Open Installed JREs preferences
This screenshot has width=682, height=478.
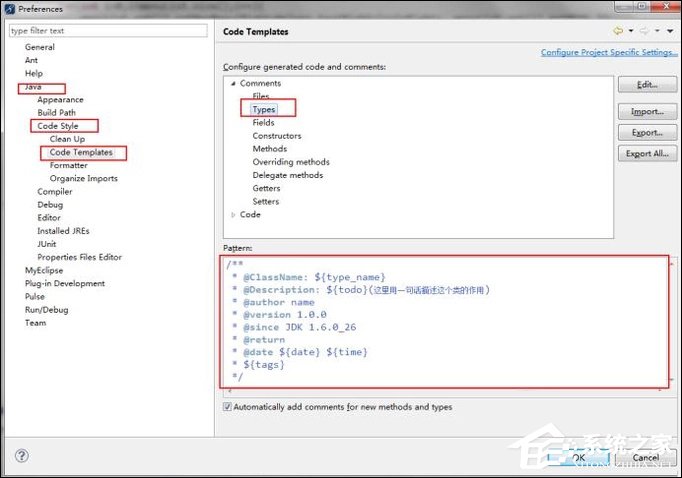click(63, 231)
